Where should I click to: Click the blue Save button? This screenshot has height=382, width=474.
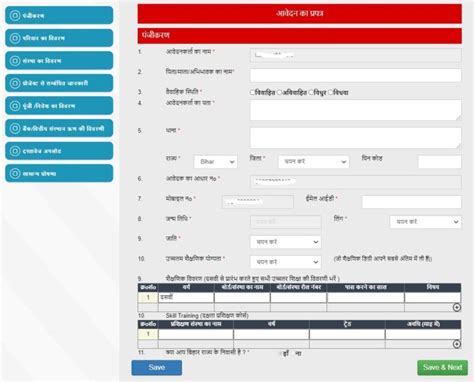157,368
